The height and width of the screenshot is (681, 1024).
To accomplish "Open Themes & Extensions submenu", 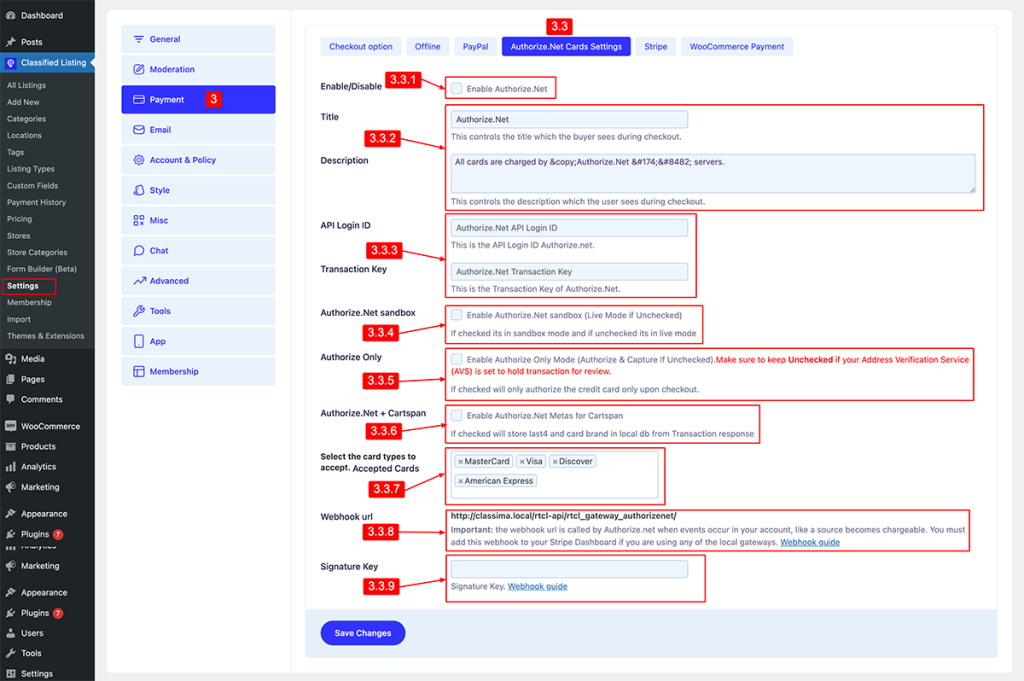I will tap(46, 336).
